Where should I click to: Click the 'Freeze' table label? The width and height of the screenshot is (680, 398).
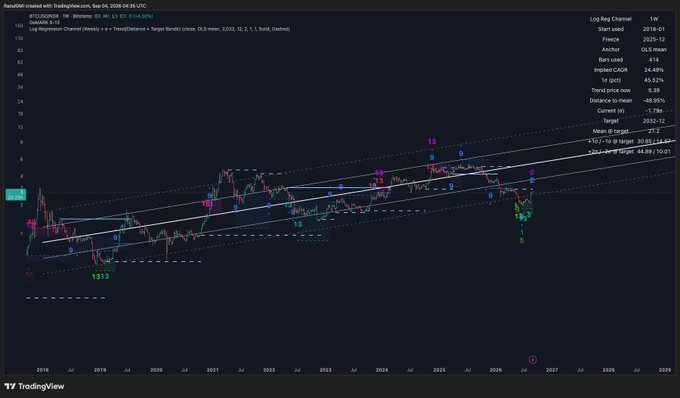(611, 39)
